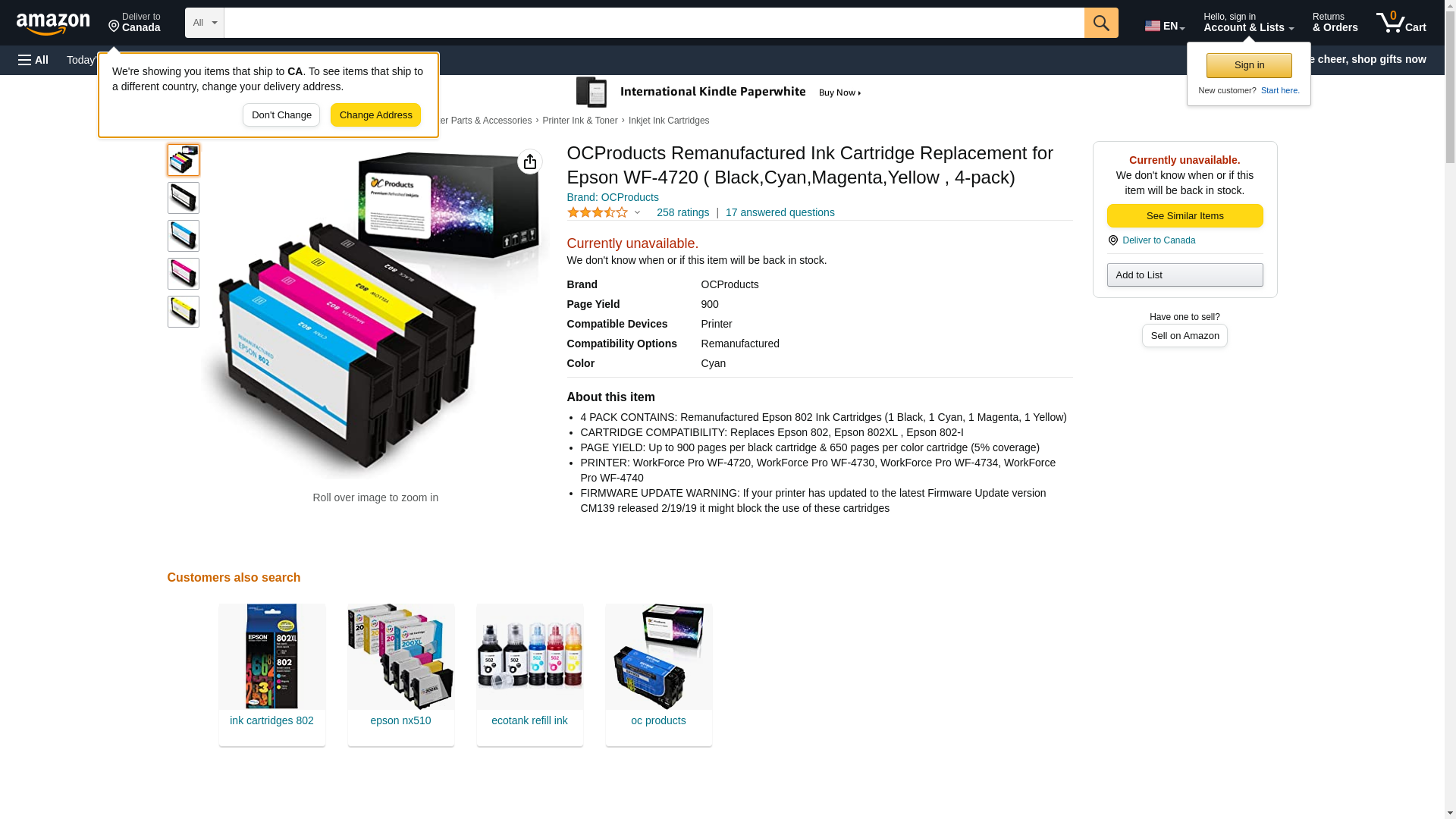Click the search magnifier button
The height and width of the screenshot is (819, 1456).
(1101, 23)
